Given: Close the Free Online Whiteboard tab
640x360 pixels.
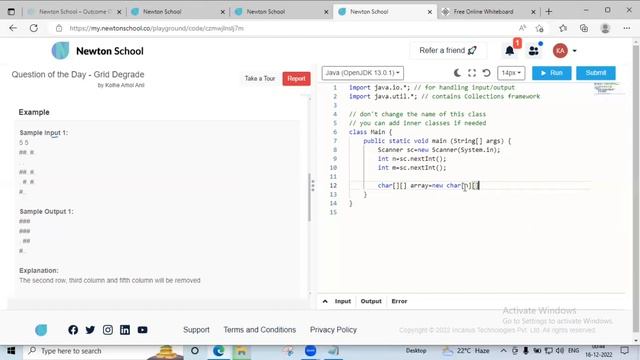Looking at the screenshot, I should [x=533, y=12].
